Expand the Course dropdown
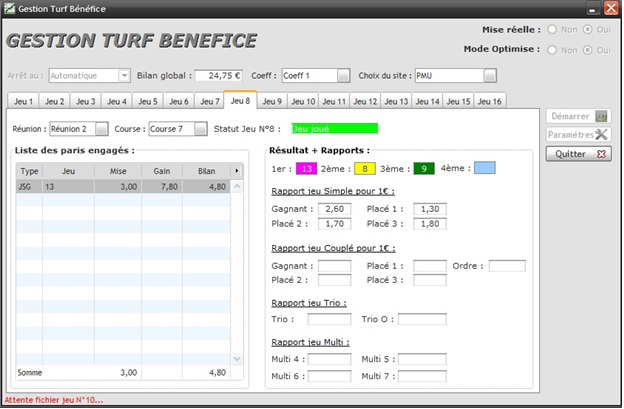This screenshot has width=624, height=409. (x=200, y=128)
